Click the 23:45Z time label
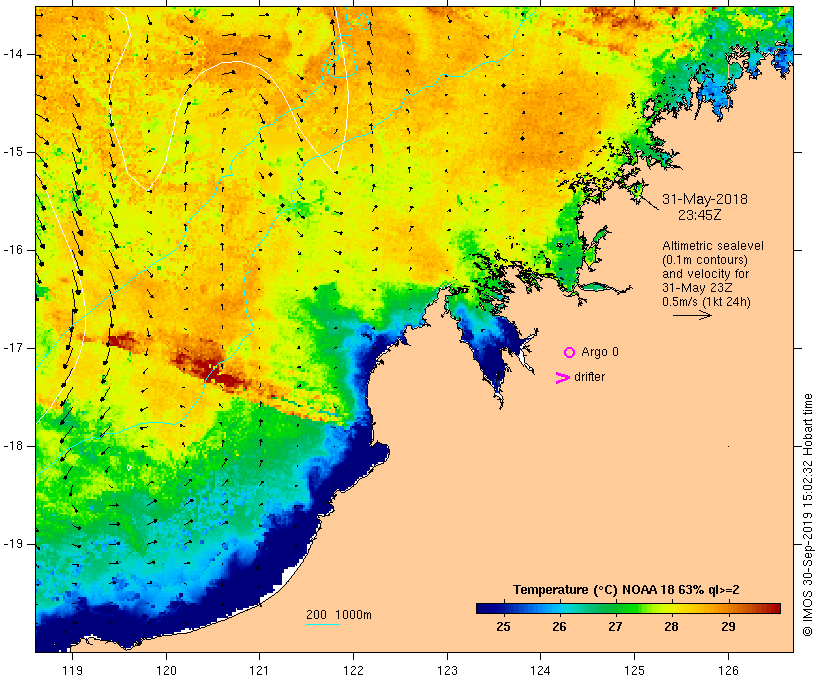Viewport: 820px width, 680px height. [700, 215]
